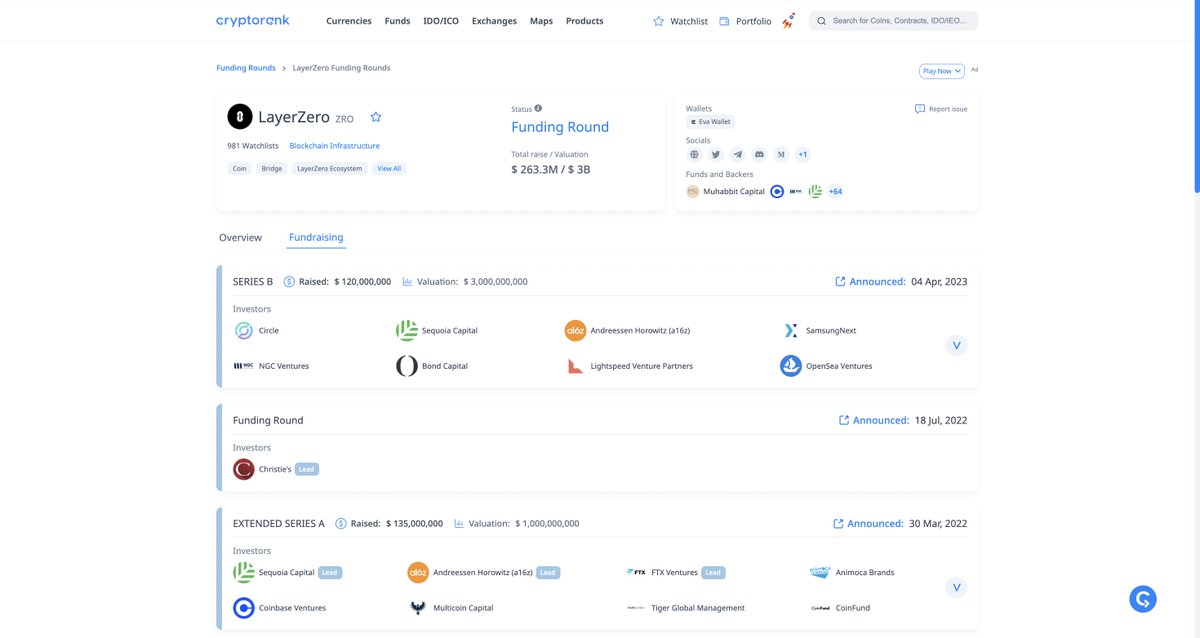
Task: Click the Status info icon
Action: tap(538, 108)
